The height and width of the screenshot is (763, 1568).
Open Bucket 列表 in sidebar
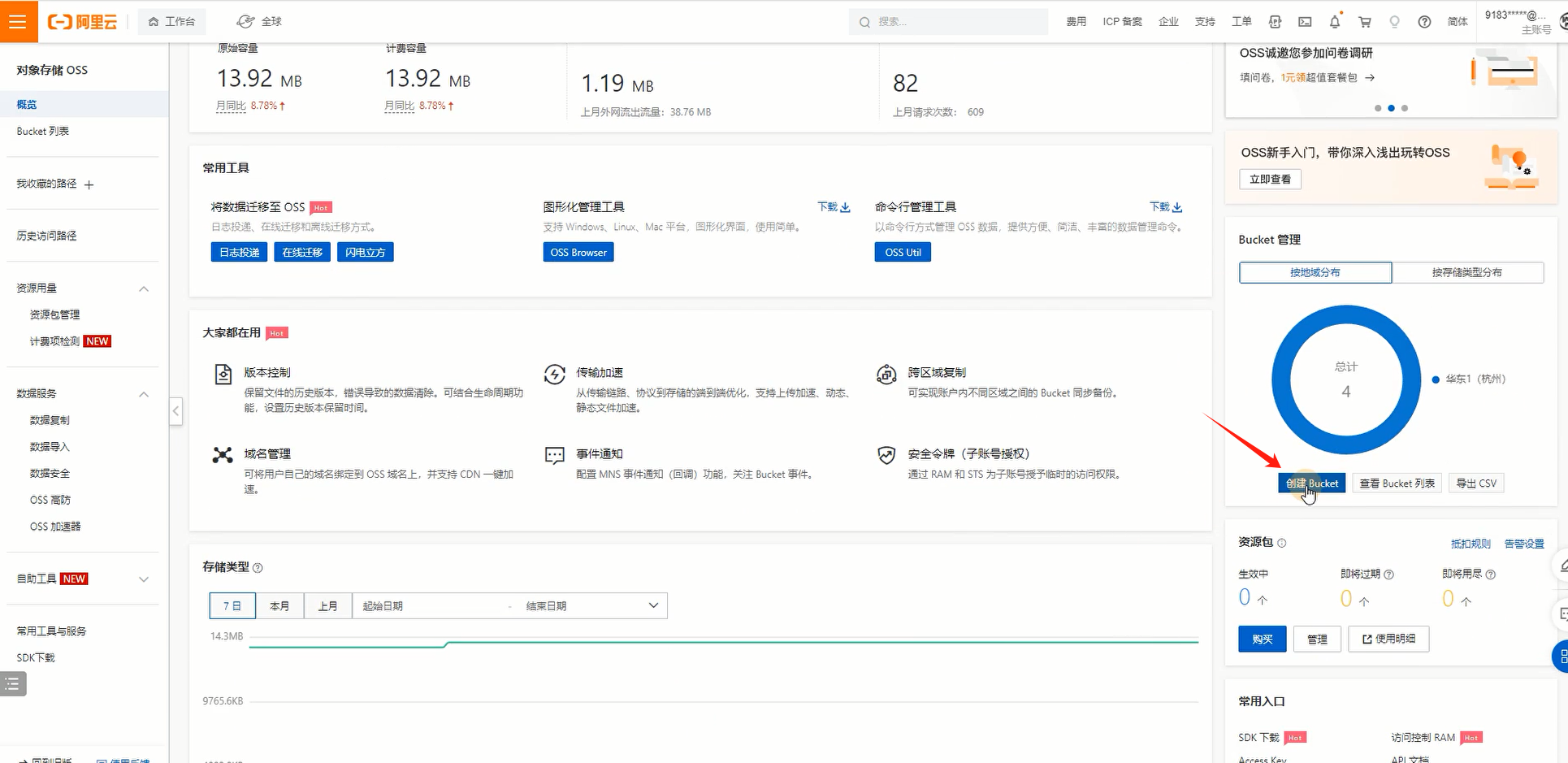point(43,132)
